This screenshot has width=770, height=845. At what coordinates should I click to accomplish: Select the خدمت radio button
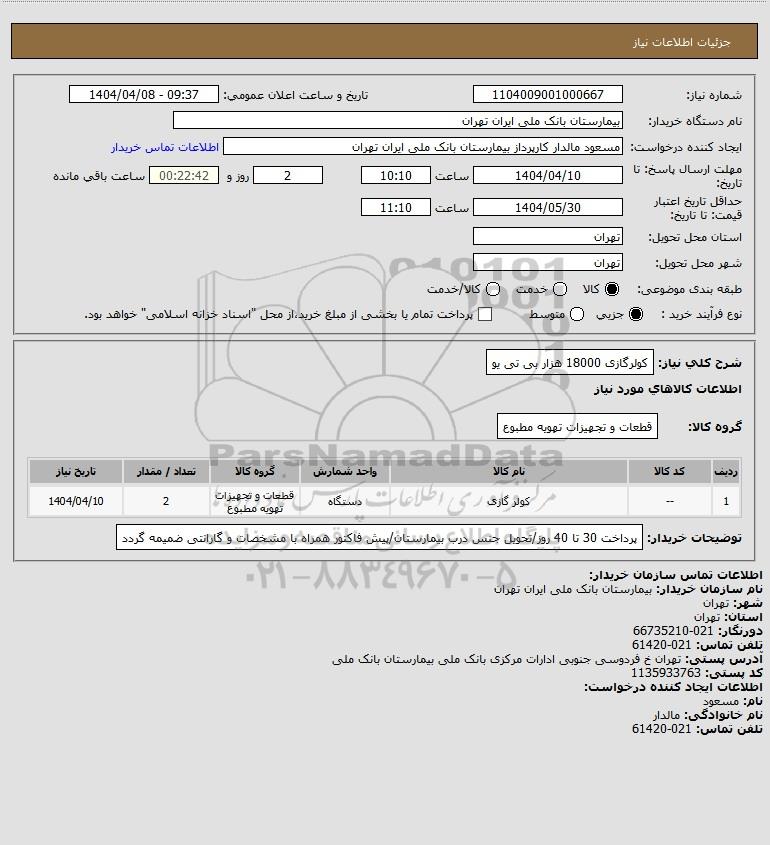point(560,289)
